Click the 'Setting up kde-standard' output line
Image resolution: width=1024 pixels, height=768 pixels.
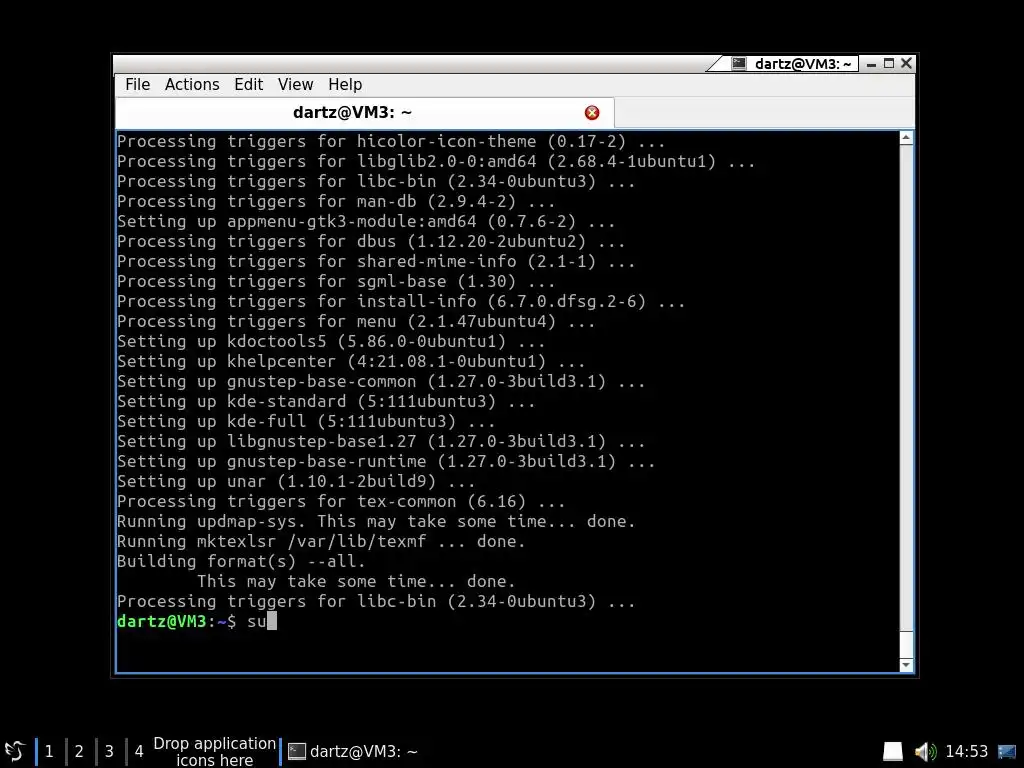point(326,401)
